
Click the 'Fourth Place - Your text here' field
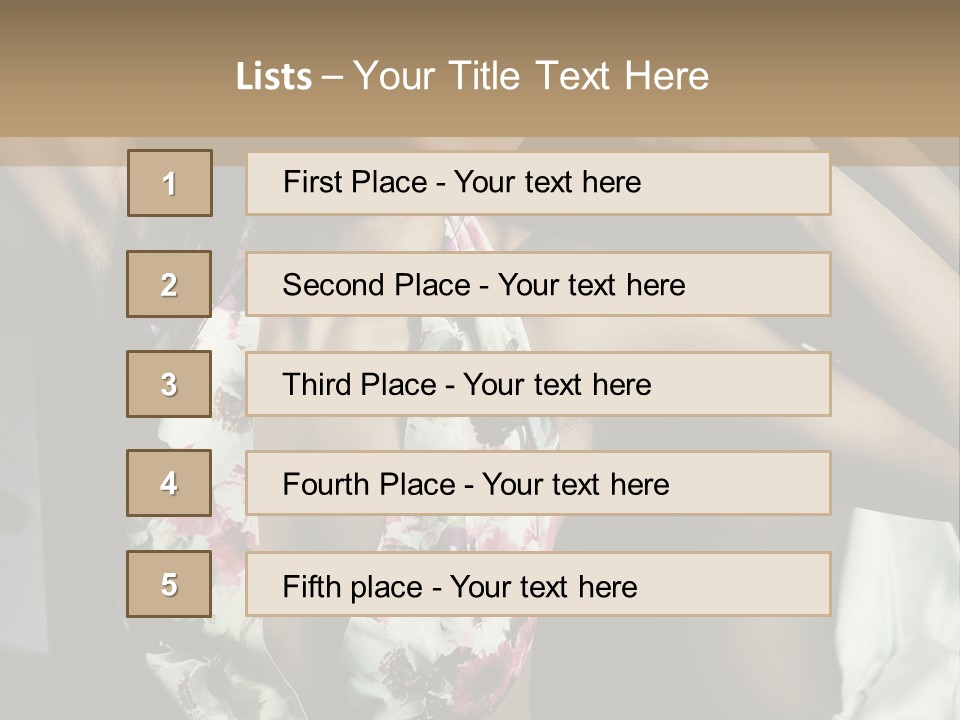[x=538, y=483]
